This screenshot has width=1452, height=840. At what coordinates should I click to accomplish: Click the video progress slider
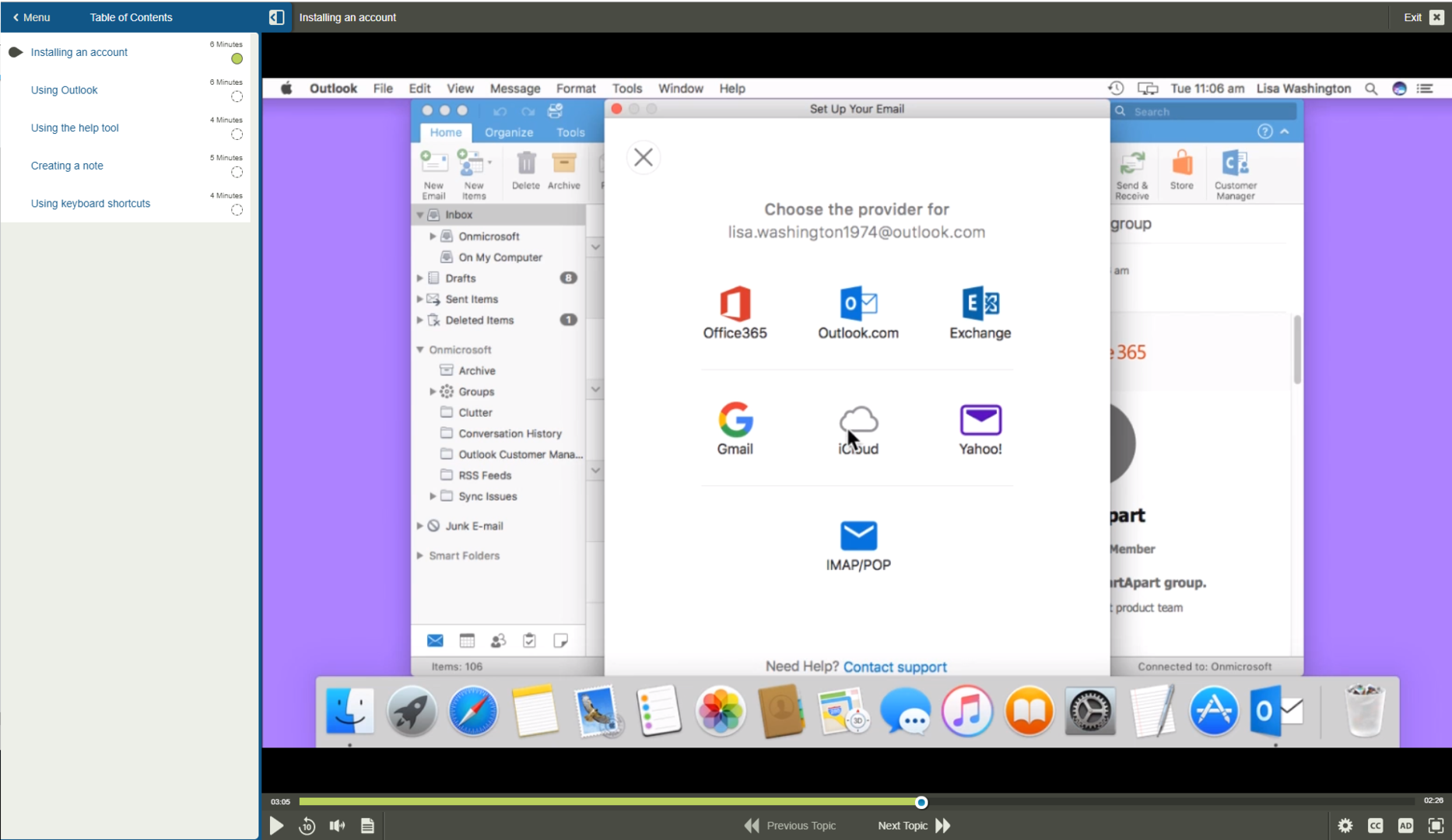click(x=922, y=802)
